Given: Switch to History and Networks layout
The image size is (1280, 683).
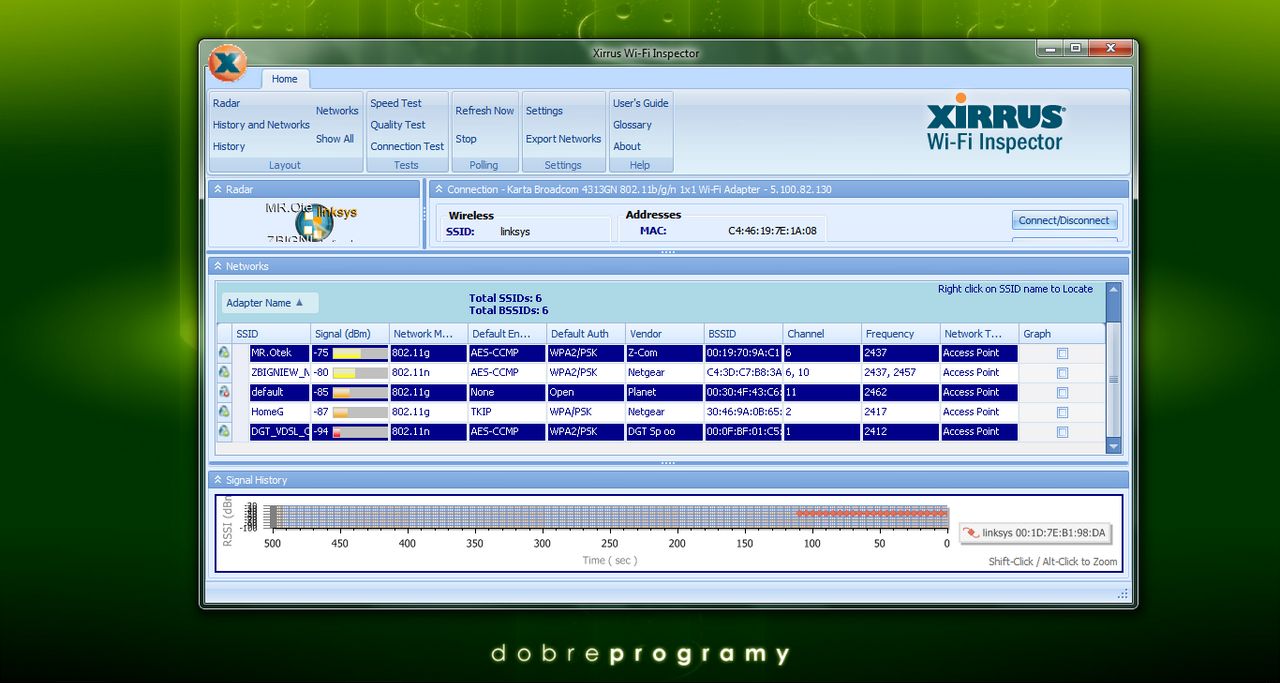Looking at the screenshot, I should pos(261,125).
